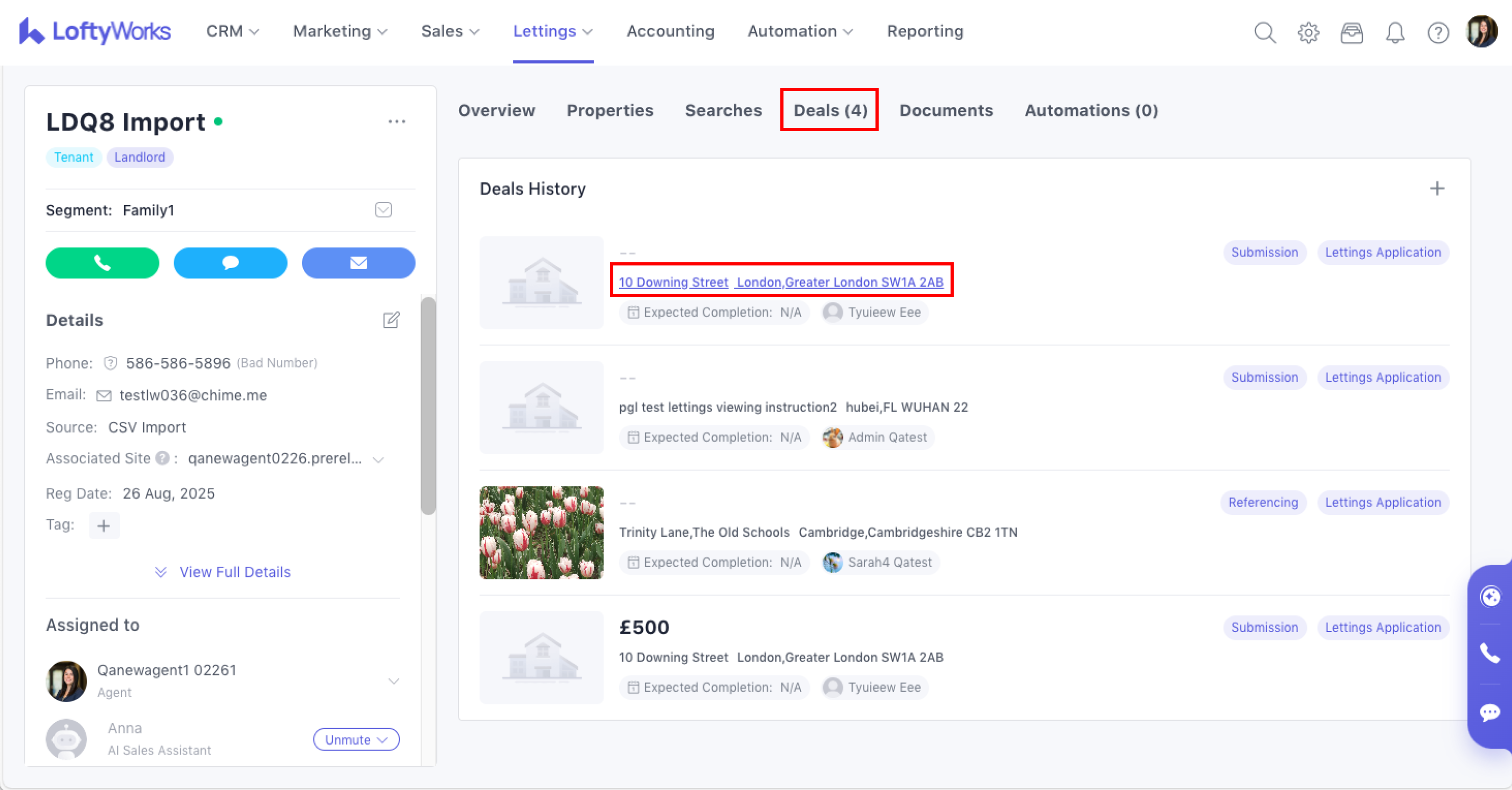
Task: Click the email envelope button
Action: (x=358, y=263)
